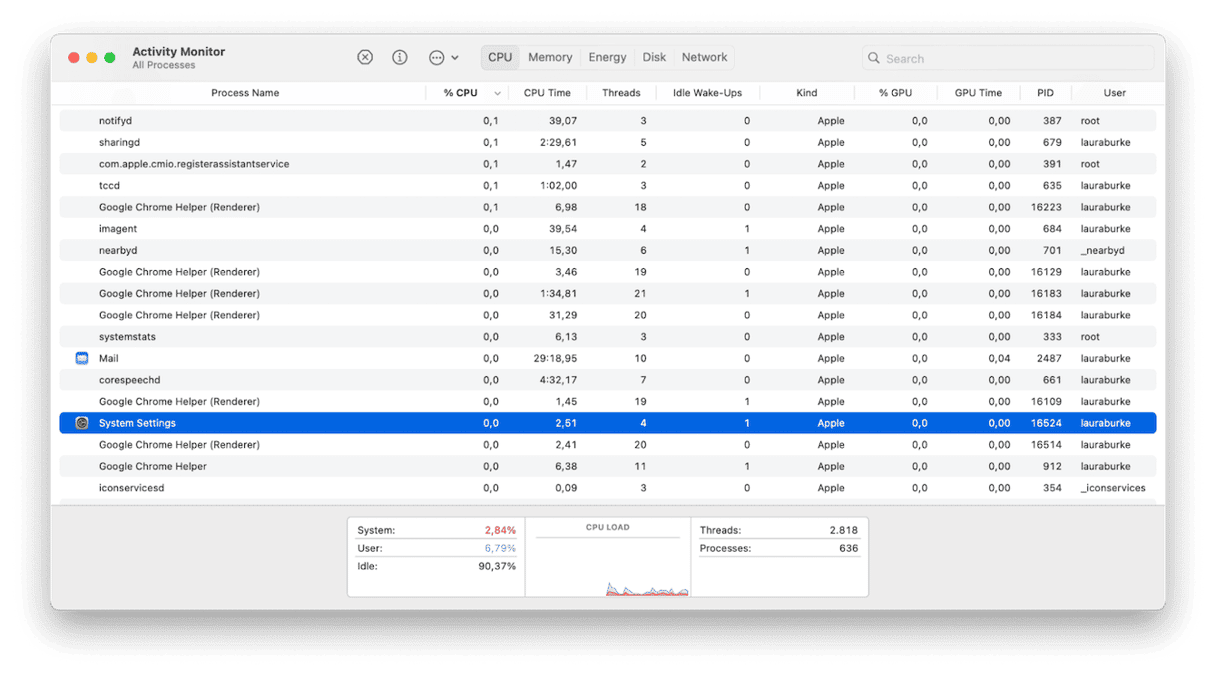
Task: Select the Memory tab
Action: [549, 57]
